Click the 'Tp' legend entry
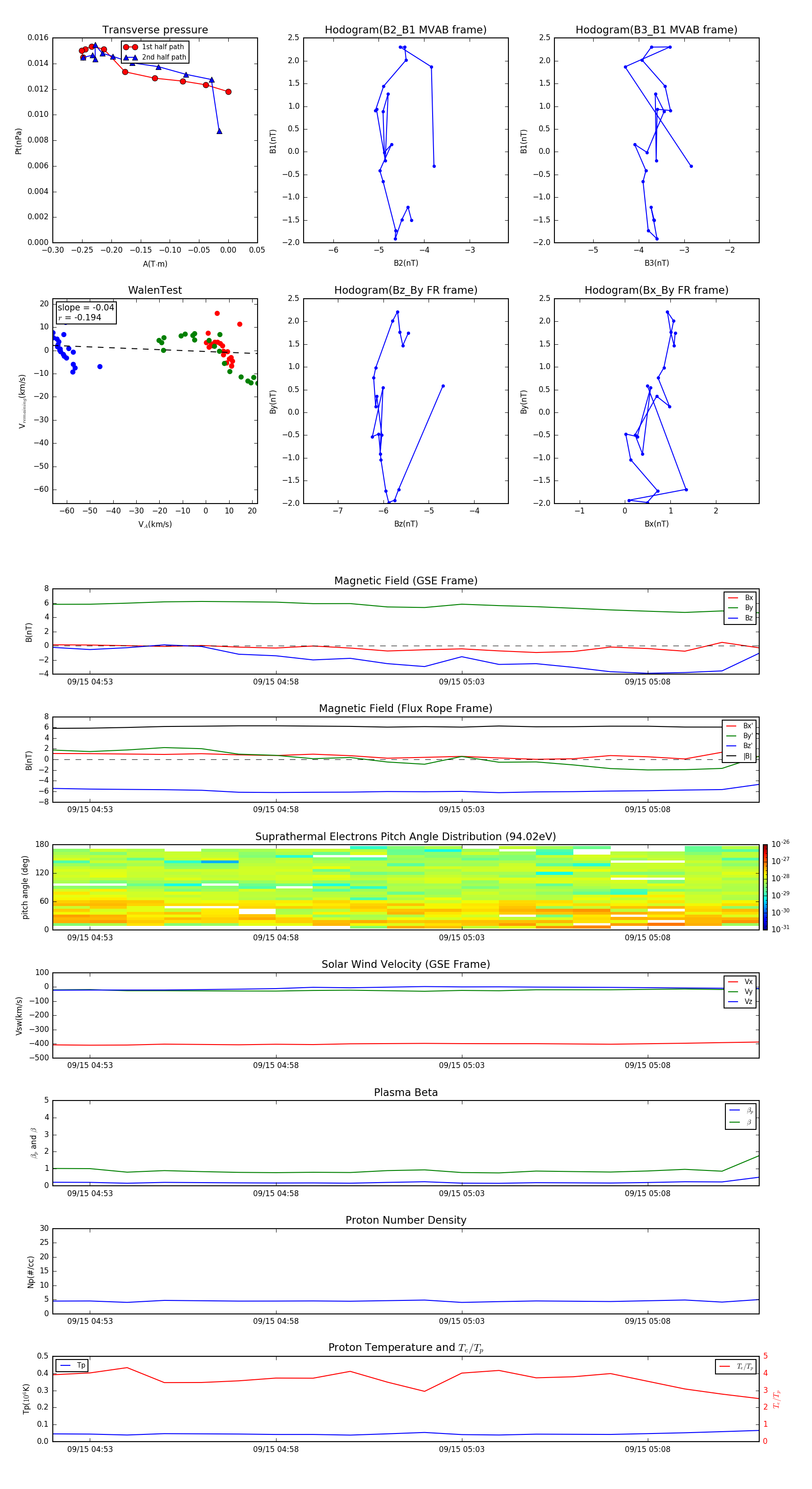The image size is (812, 1489). pos(72,1365)
